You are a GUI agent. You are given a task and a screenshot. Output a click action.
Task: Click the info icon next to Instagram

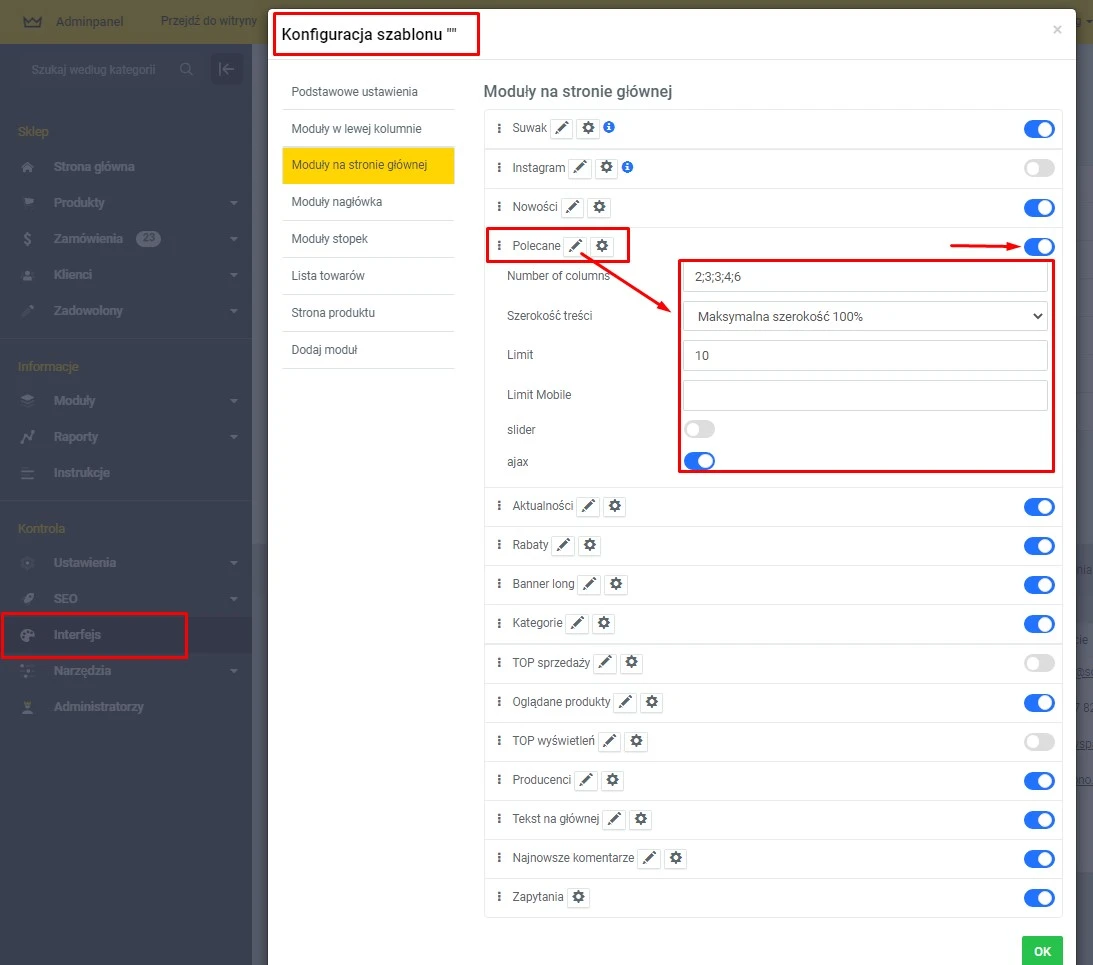(x=628, y=168)
